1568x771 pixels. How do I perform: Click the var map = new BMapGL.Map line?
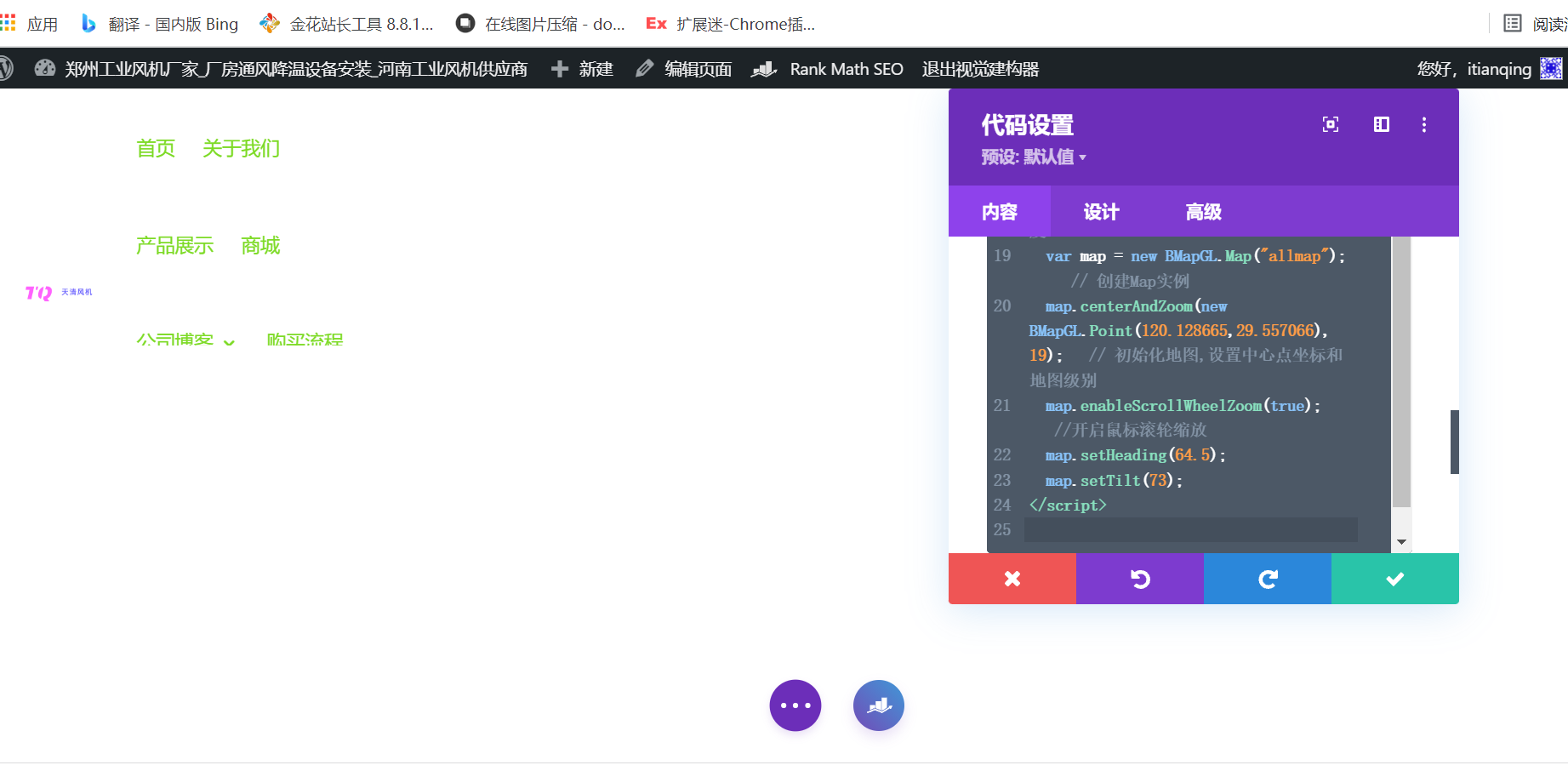coord(1195,255)
